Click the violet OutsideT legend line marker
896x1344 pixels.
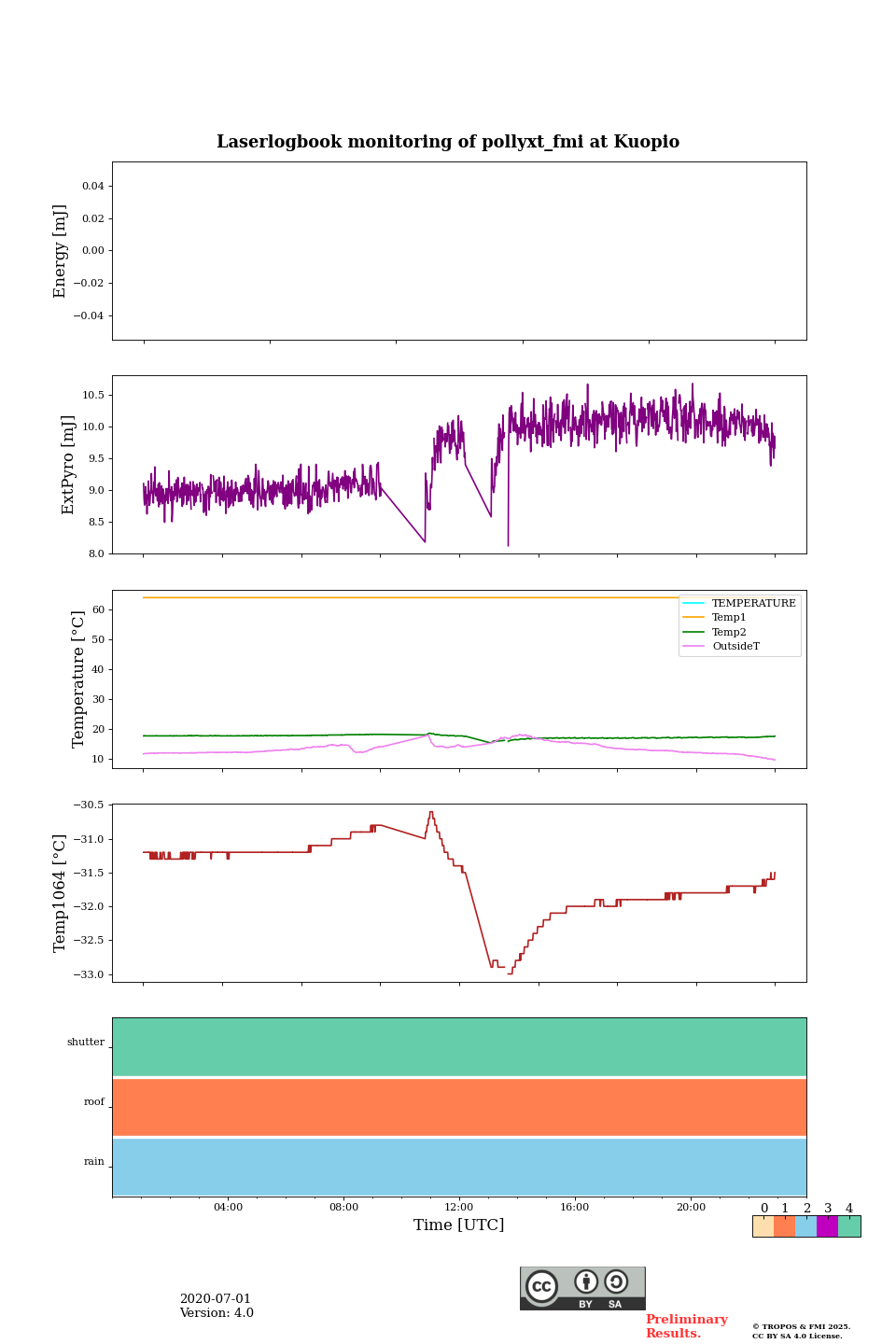coord(693,647)
